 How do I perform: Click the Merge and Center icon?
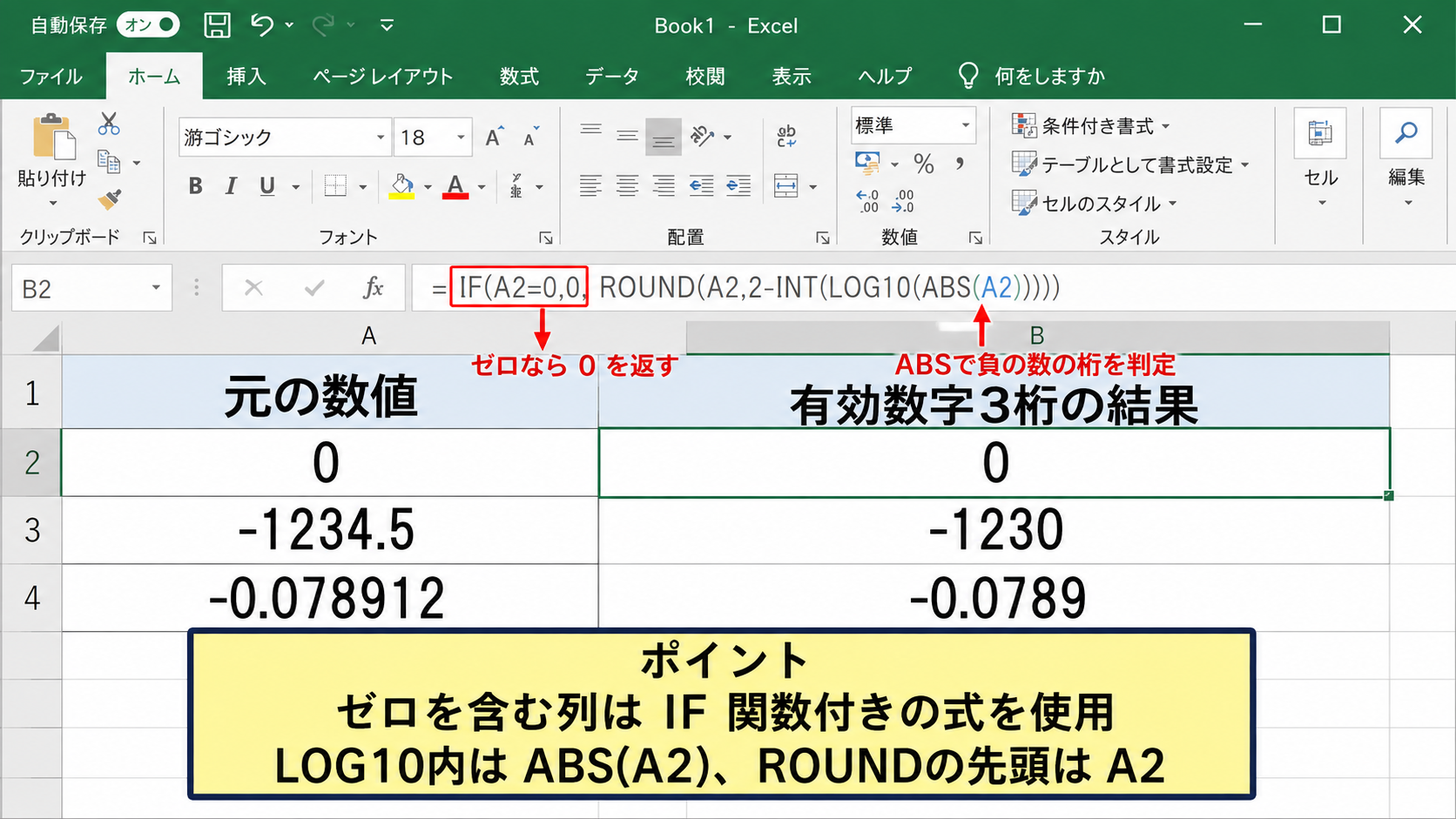point(786,185)
